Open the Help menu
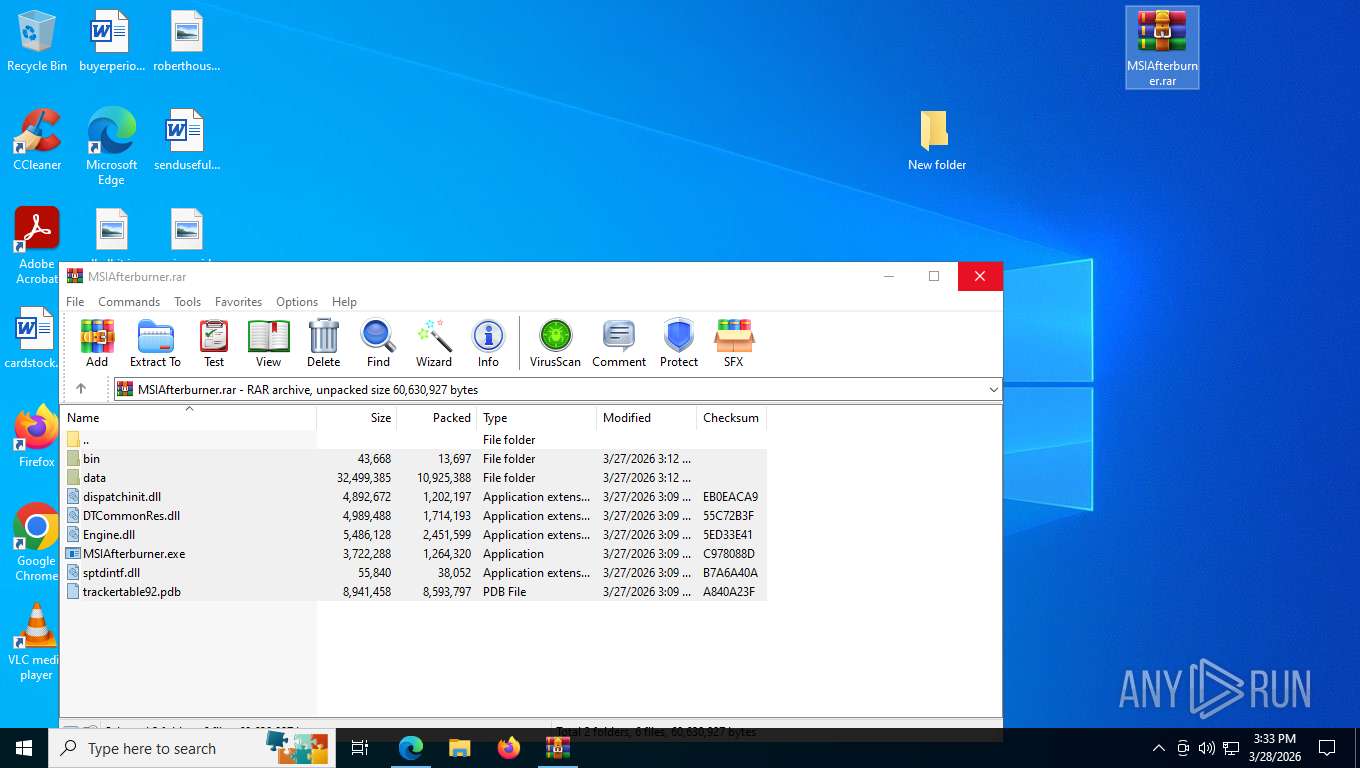The height and width of the screenshot is (768, 1360). pos(344,302)
